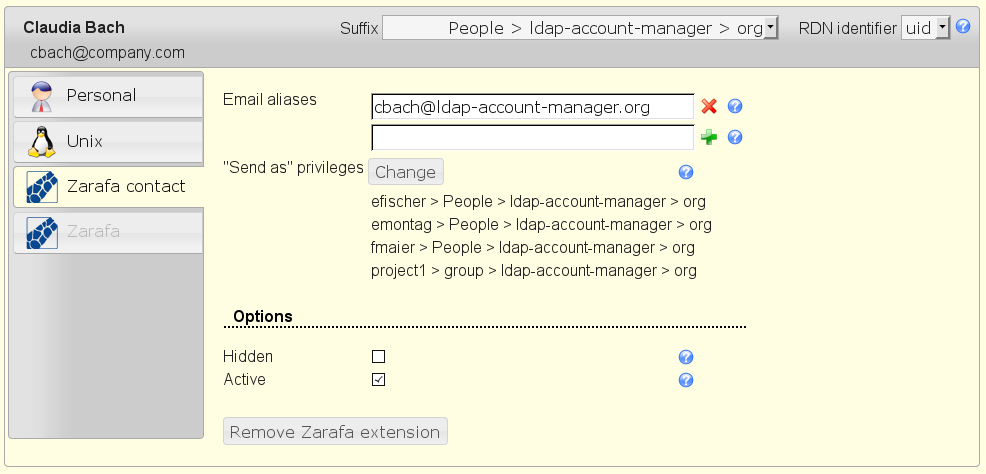Click the empty email alias input field
Screen dimensions: 986x474
coord(532,137)
